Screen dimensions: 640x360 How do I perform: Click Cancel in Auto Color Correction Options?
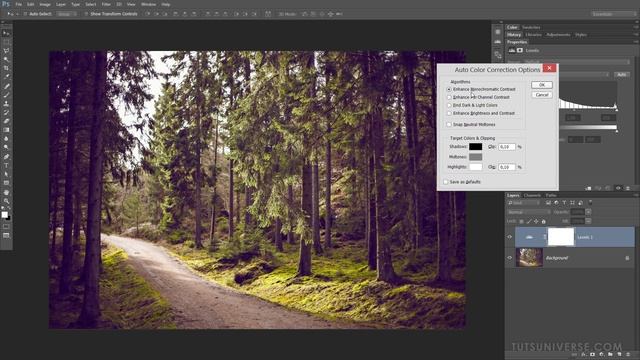coord(542,94)
